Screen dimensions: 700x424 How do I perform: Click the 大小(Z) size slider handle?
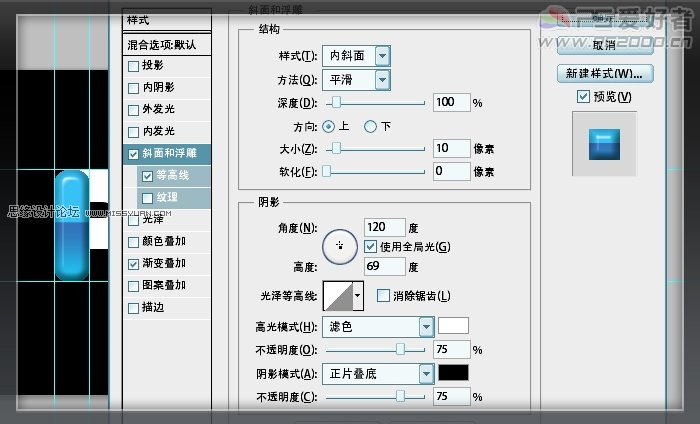(x=336, y=148)
